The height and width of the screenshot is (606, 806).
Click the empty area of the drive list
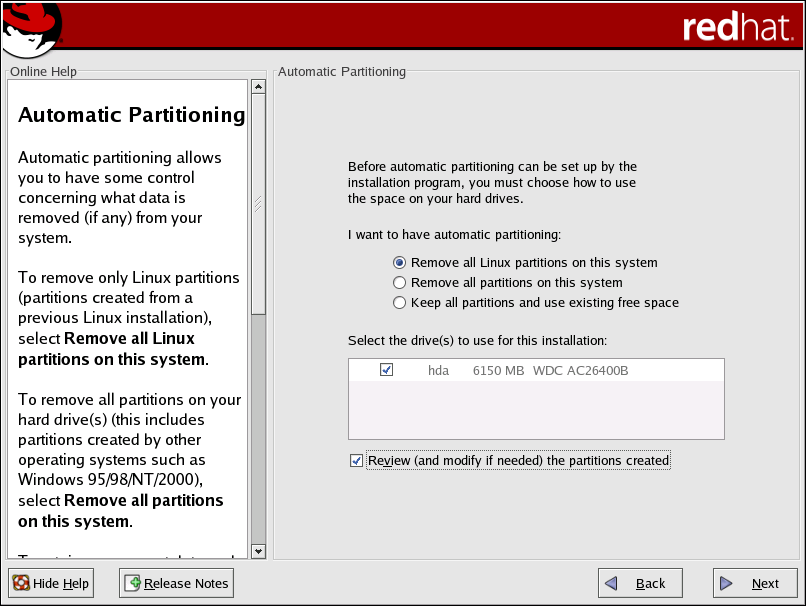[536, 410]
